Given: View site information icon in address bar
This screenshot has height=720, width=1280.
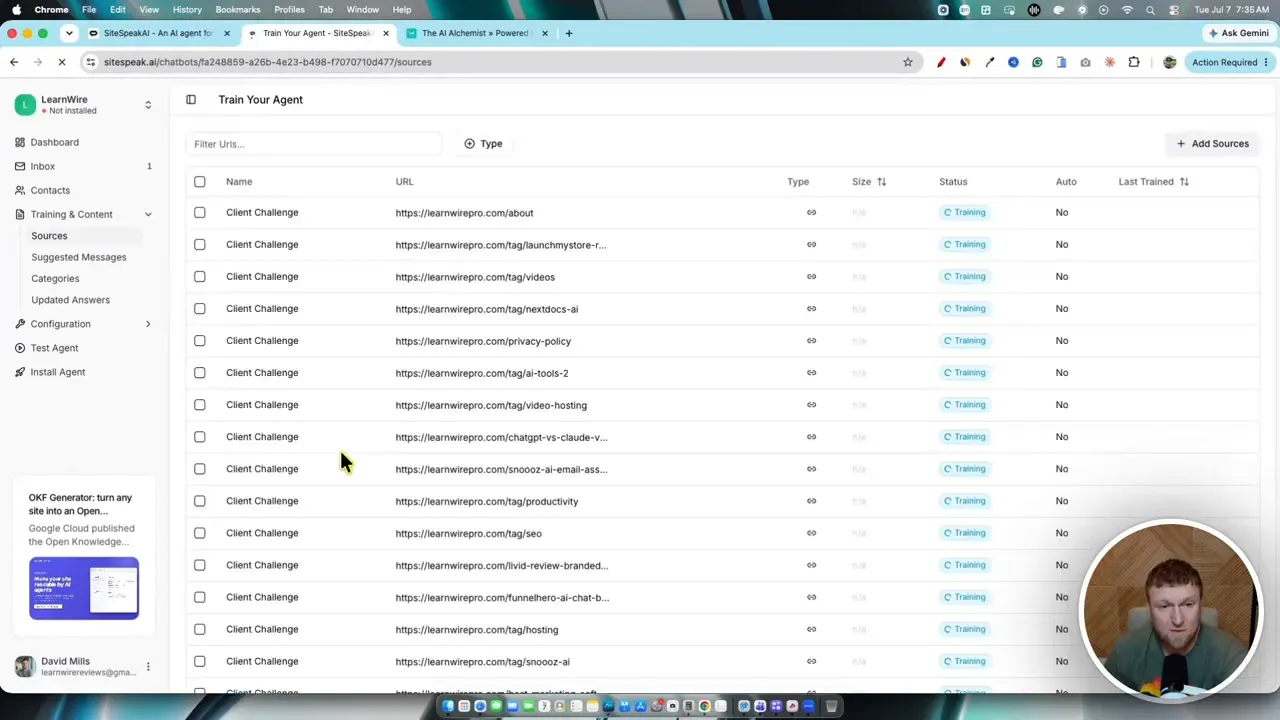Looking at the screenshot, I should click(92, 62).
